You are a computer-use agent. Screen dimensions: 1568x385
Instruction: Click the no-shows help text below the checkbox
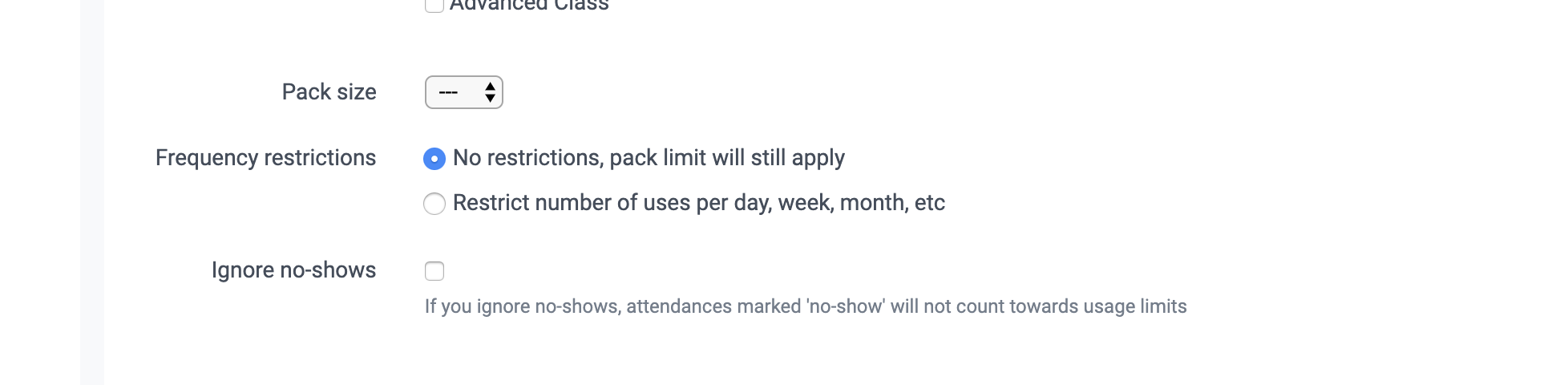coord(805,306)
